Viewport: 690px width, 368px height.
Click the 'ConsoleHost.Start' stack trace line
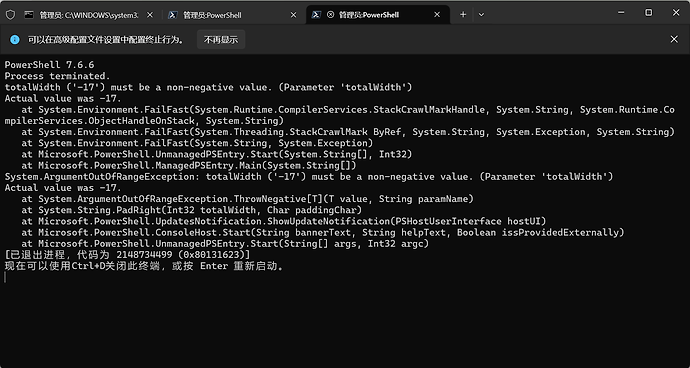[x=323, y=232]
